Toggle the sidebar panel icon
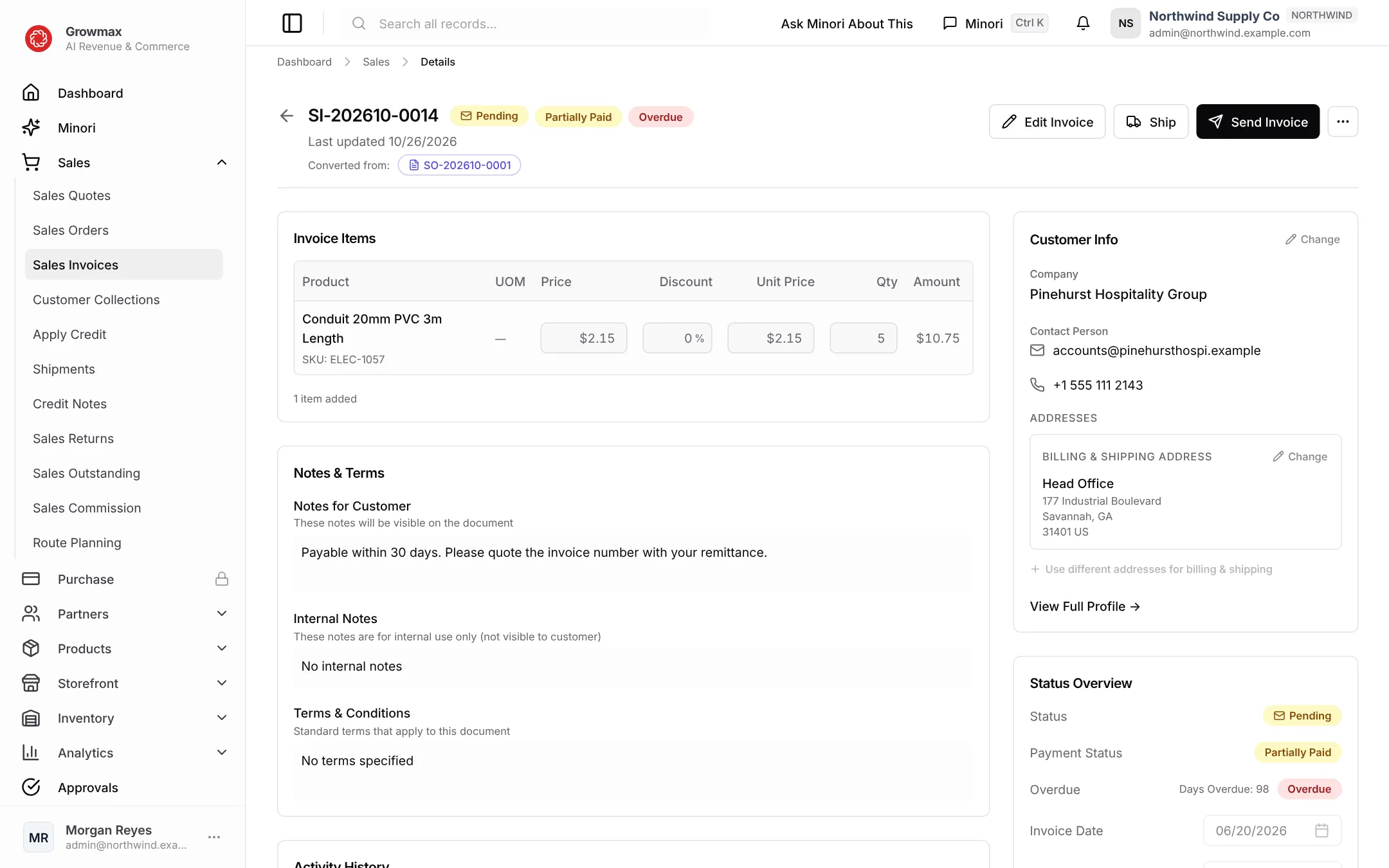This screenshot has width=1389, height=868. (292, 24)
